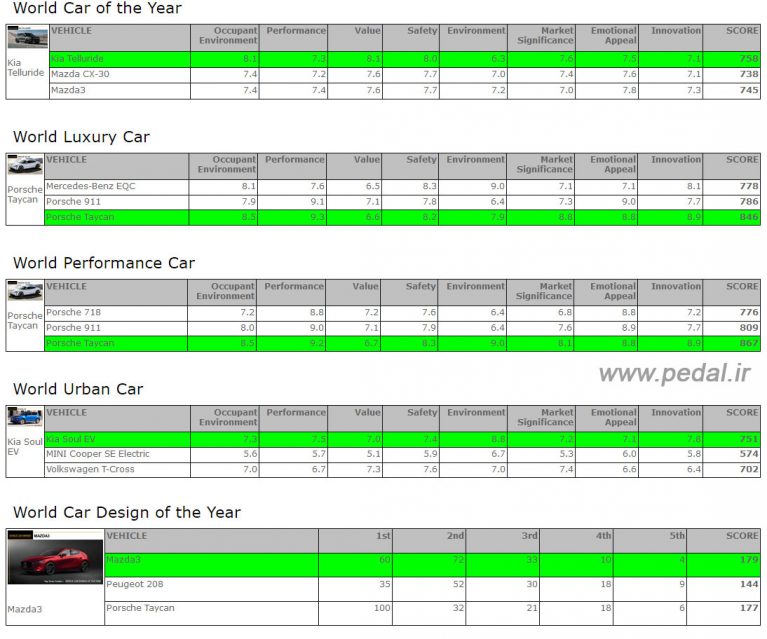Screen dimensions: 767x639
Task: Click Peugeot 208 2nd-place votes value 52
Action: pos(458,584)
